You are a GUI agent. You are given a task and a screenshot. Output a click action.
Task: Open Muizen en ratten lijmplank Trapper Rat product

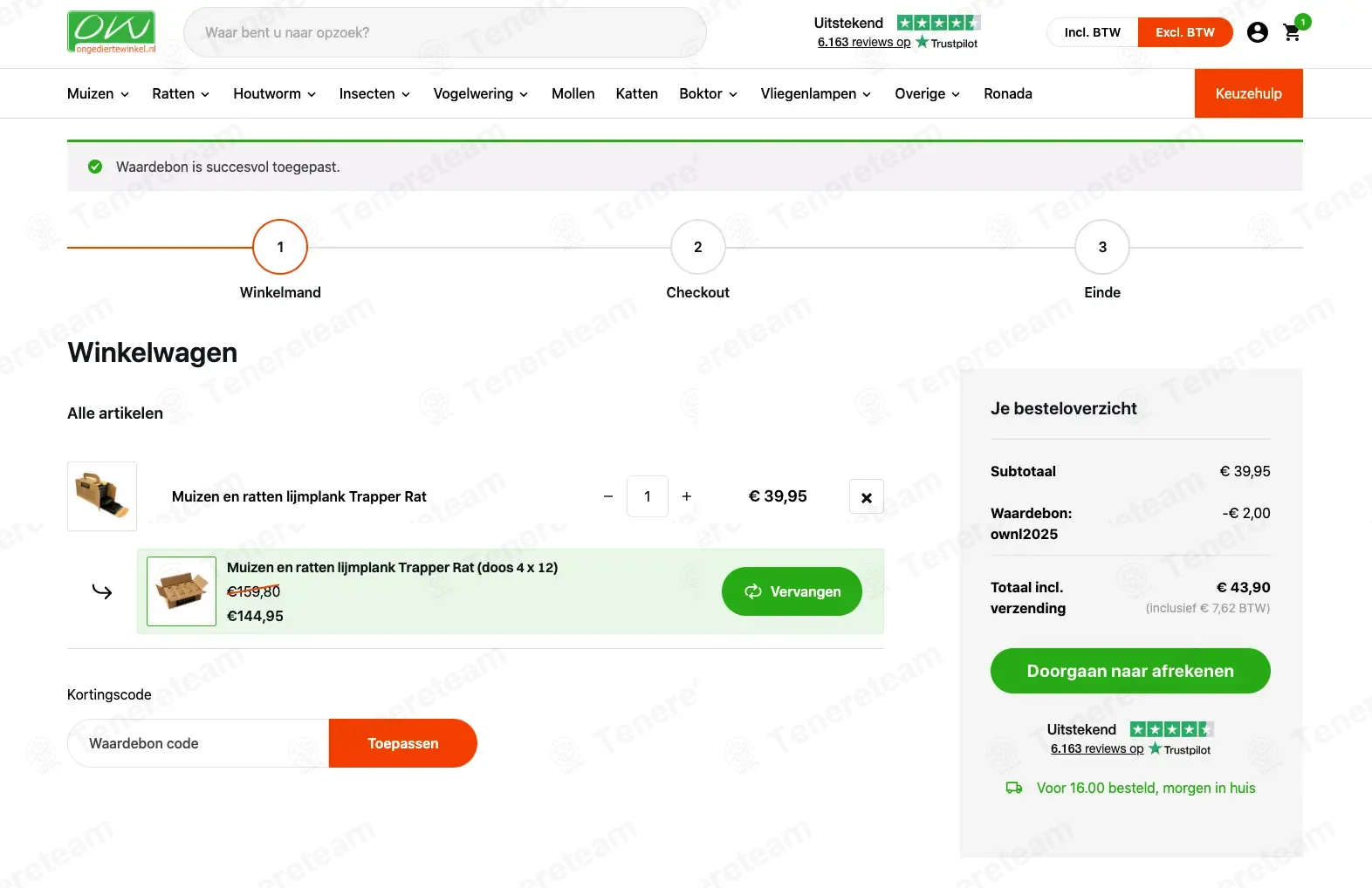point(299,496)
